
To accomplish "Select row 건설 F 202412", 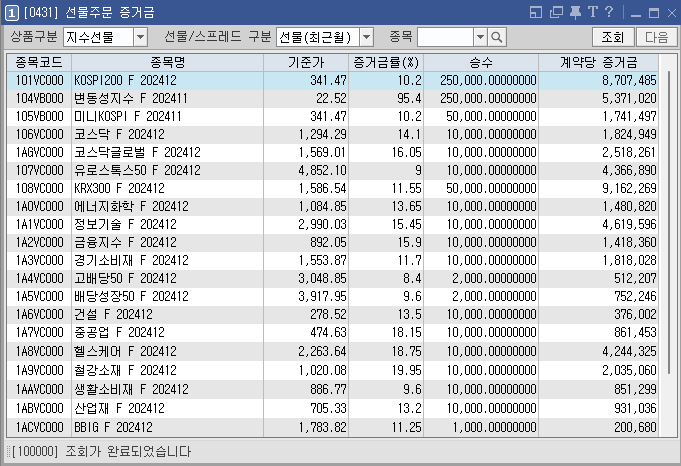I will point(333,314).
